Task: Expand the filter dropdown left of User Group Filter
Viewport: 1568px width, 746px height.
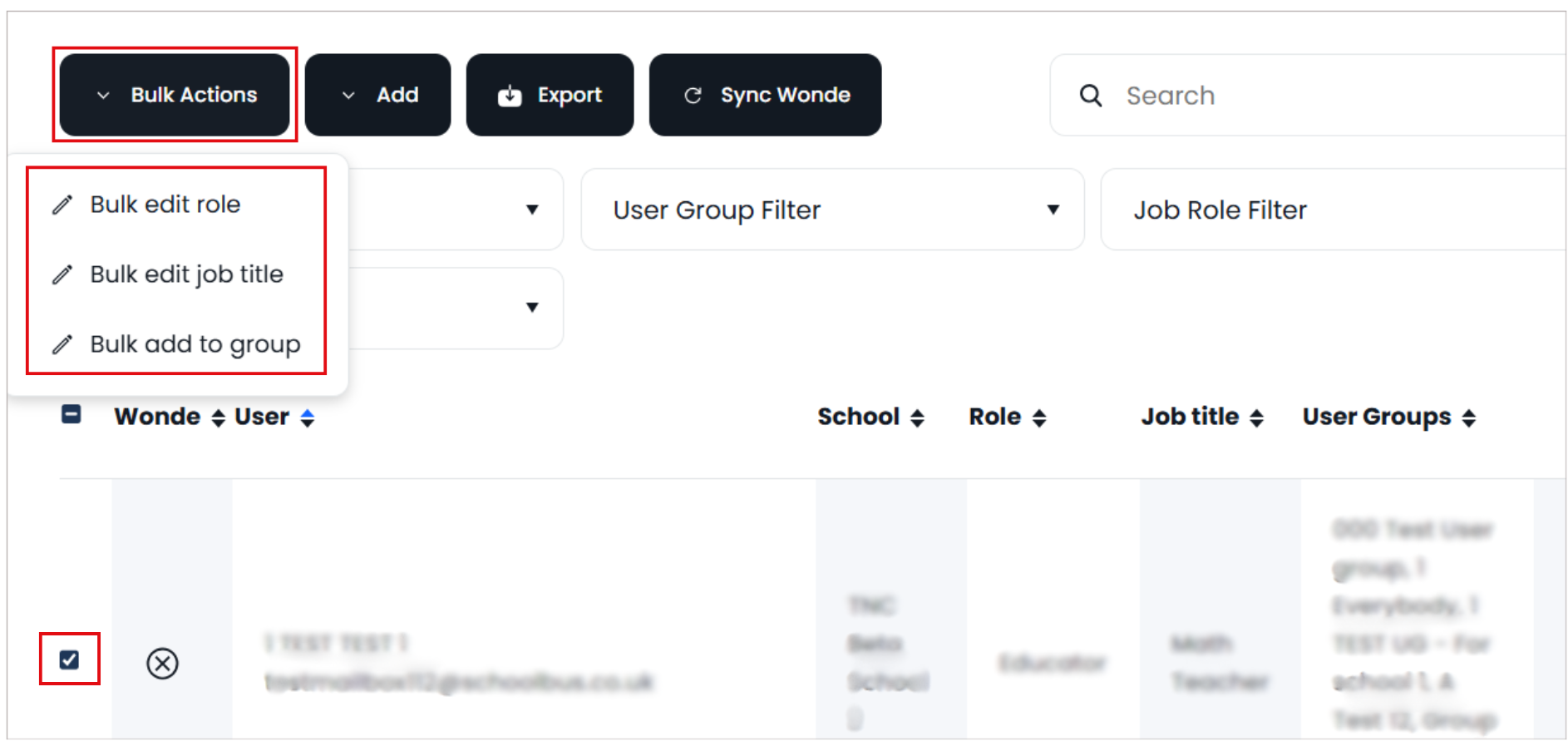Action: click(532, 210)
